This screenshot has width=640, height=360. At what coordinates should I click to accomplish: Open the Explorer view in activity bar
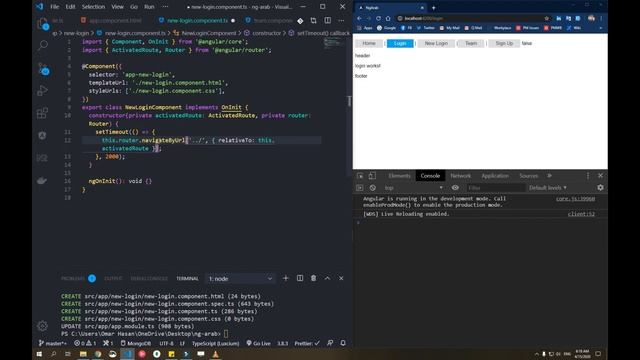[x=42, y=24]
